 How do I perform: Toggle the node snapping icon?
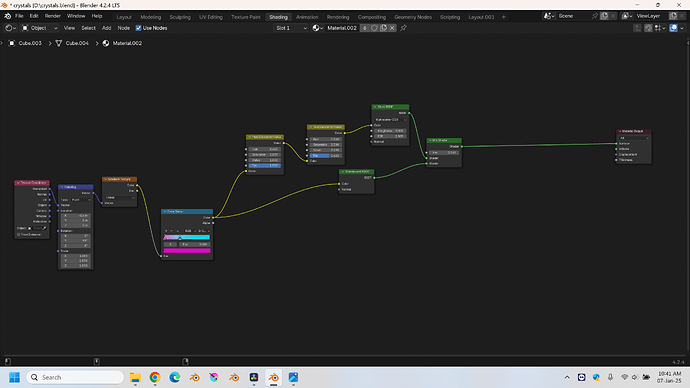pyautogui.click(x=648, y=28)
